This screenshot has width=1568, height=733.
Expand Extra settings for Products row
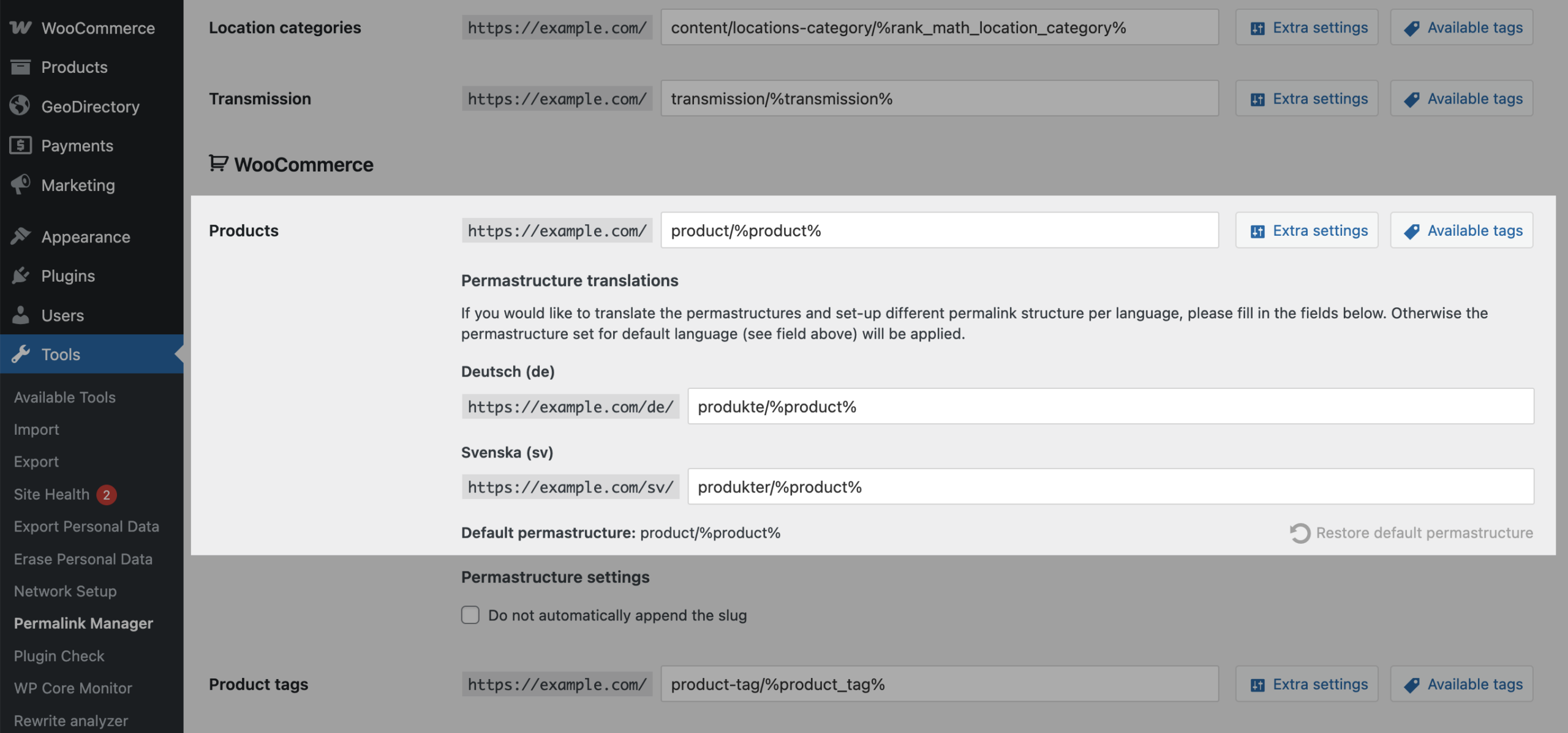click(x=1306, y=230)
